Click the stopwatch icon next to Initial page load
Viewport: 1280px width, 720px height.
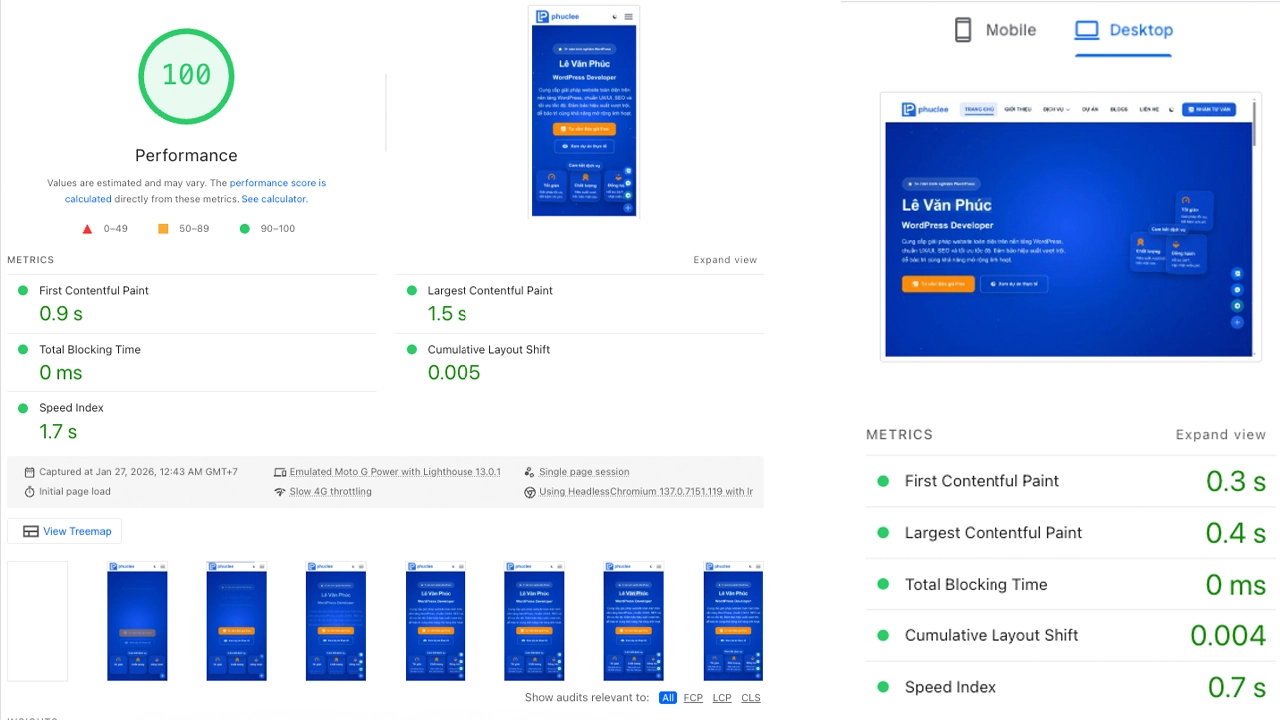pos(31,491)
